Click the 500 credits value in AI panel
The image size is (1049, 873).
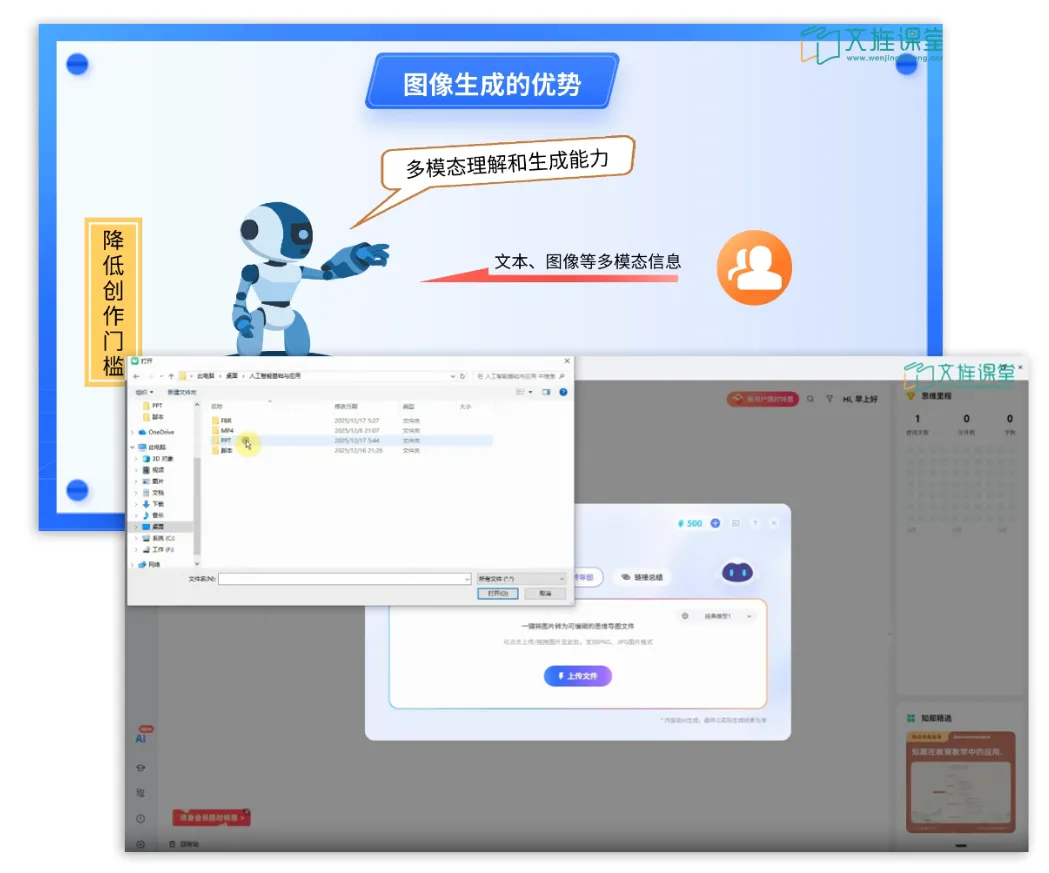click(x=694, y=523)
